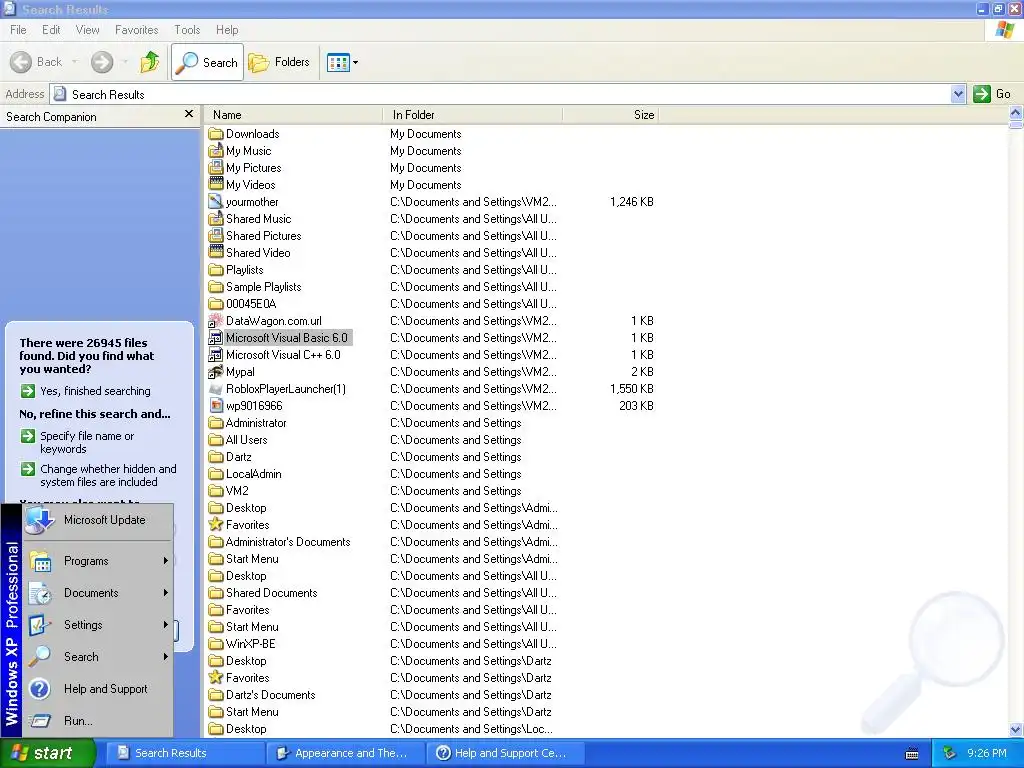The height and width of the screenshot is (768, 1024).
Task: Select Microsoft Visual C++ 6.0 shortcut icon
Action: point(216,355)
